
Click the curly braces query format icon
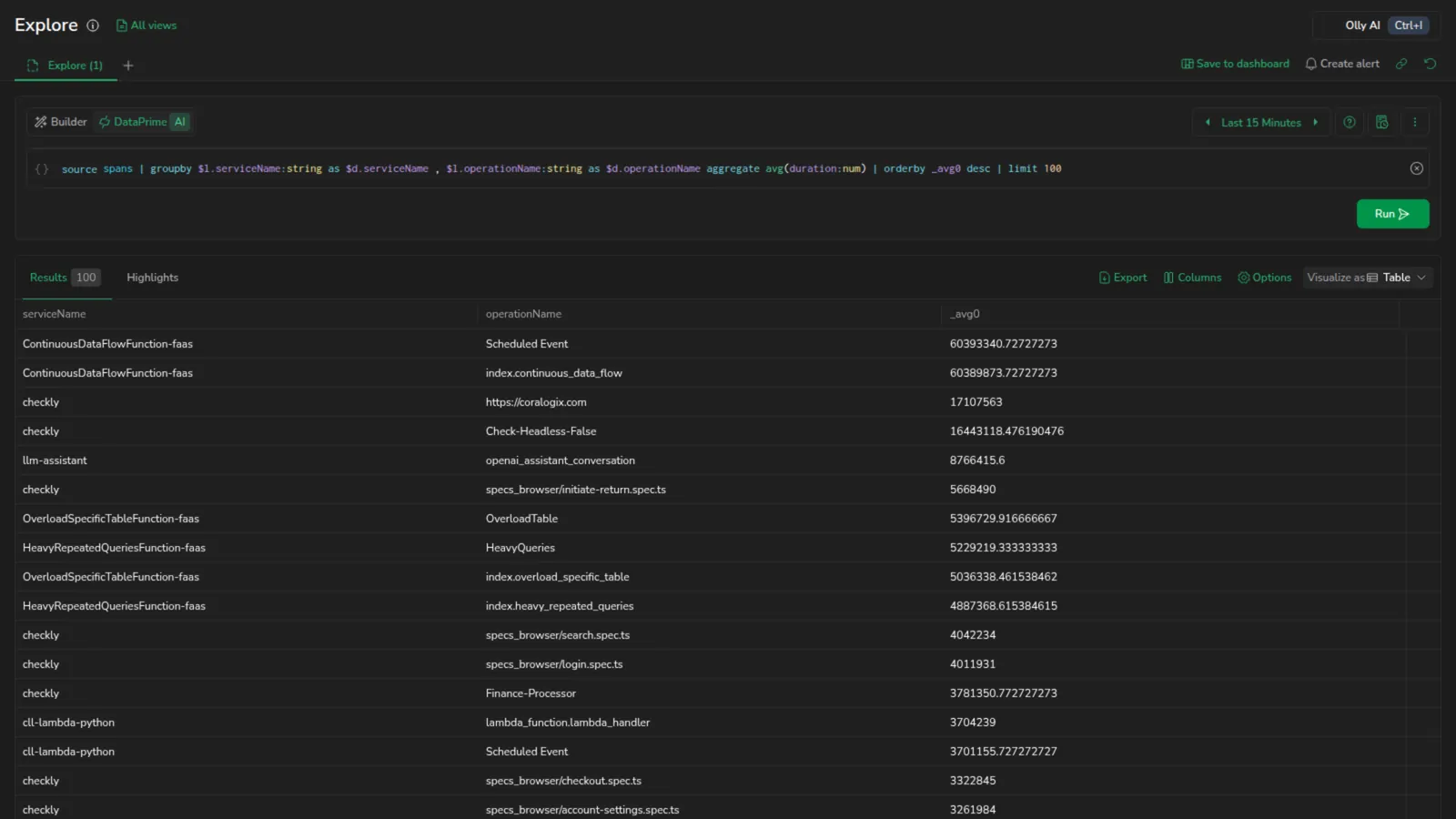(x=42, y=168)
